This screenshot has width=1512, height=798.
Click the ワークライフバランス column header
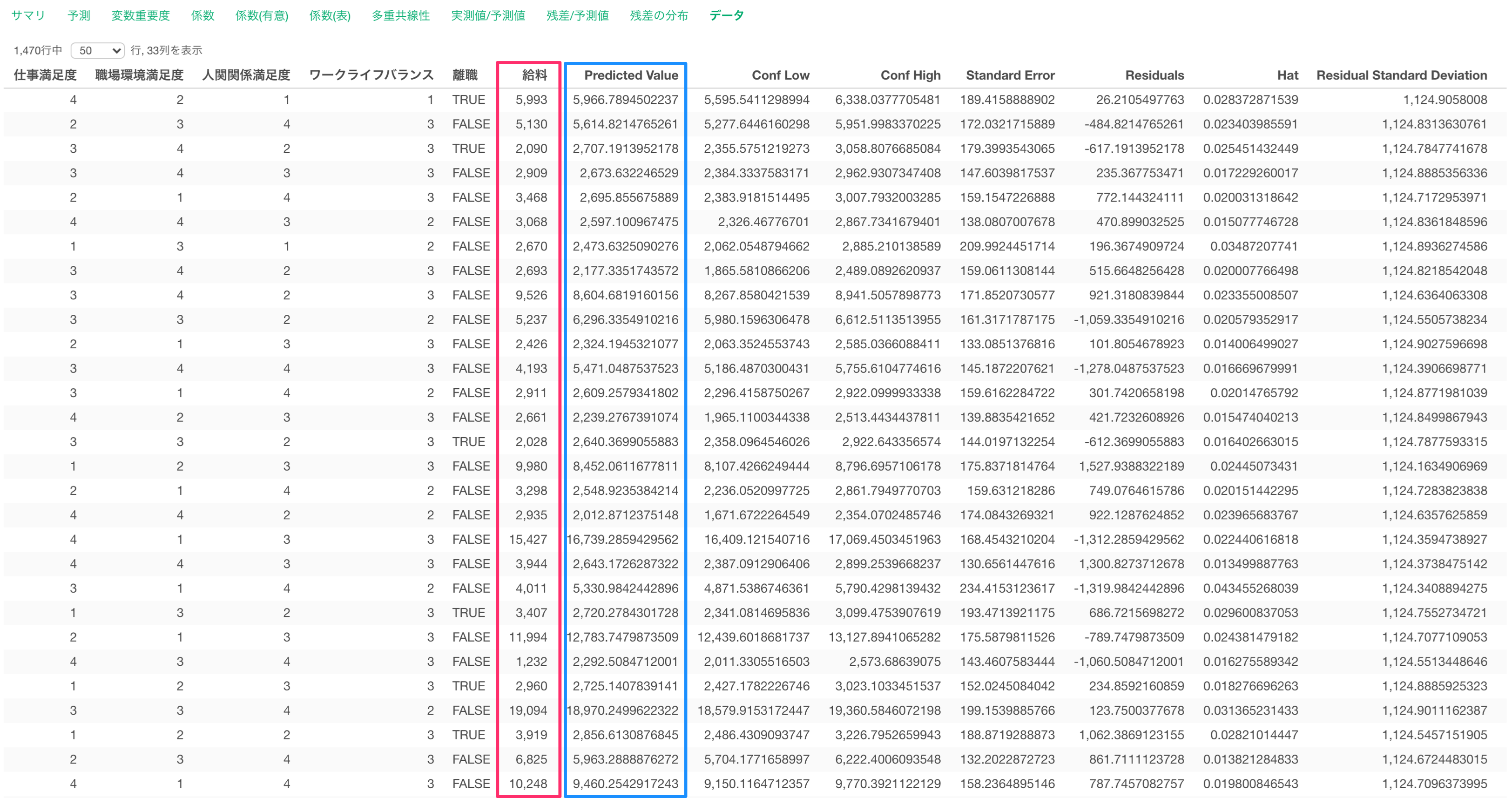(x=371, y=75)
